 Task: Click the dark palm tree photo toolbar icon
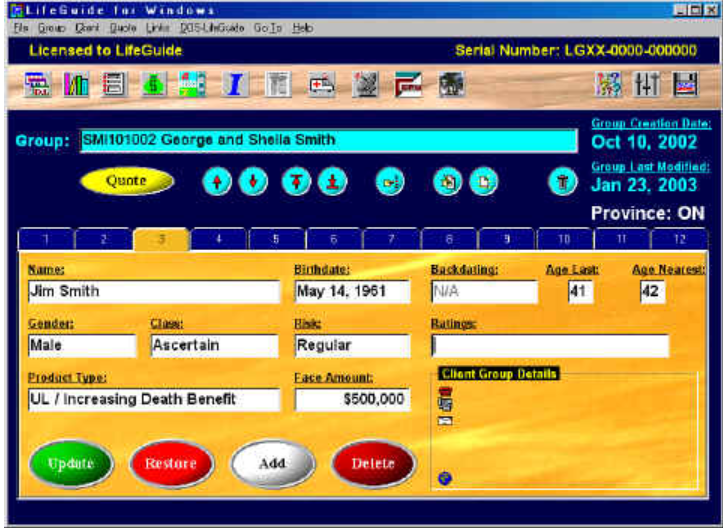[451, 84]
